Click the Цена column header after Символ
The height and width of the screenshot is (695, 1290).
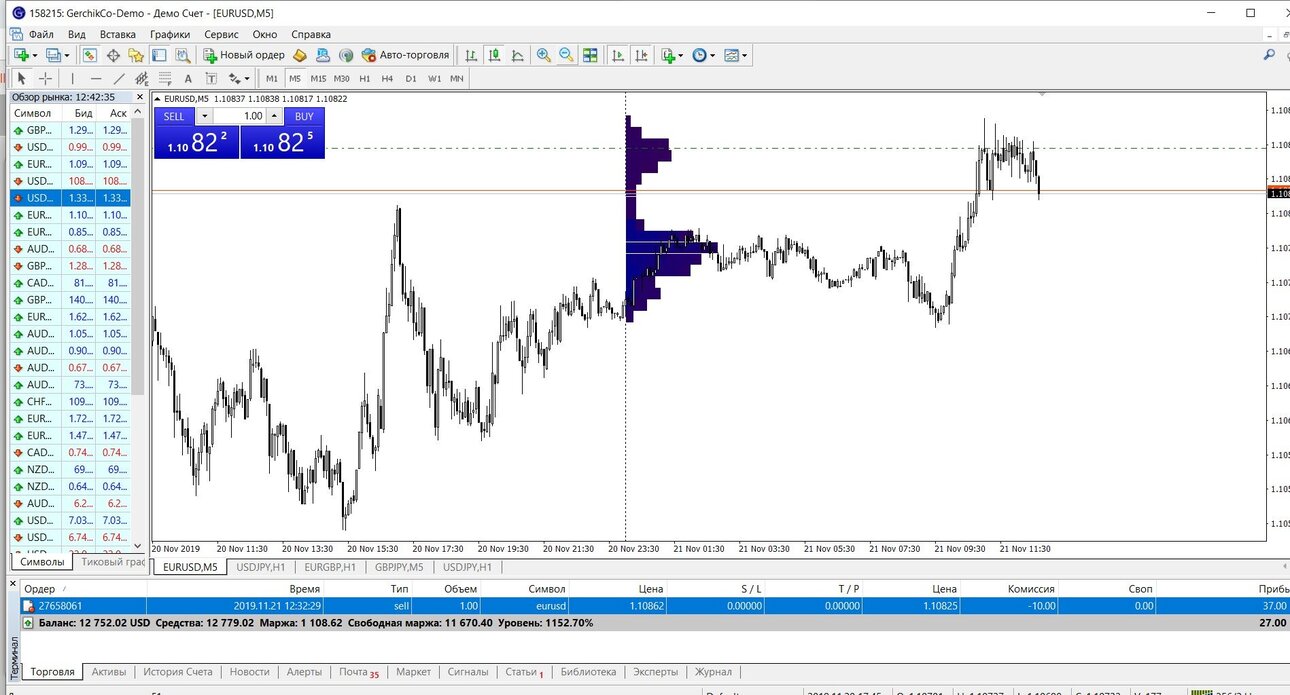tap(651, 589)
